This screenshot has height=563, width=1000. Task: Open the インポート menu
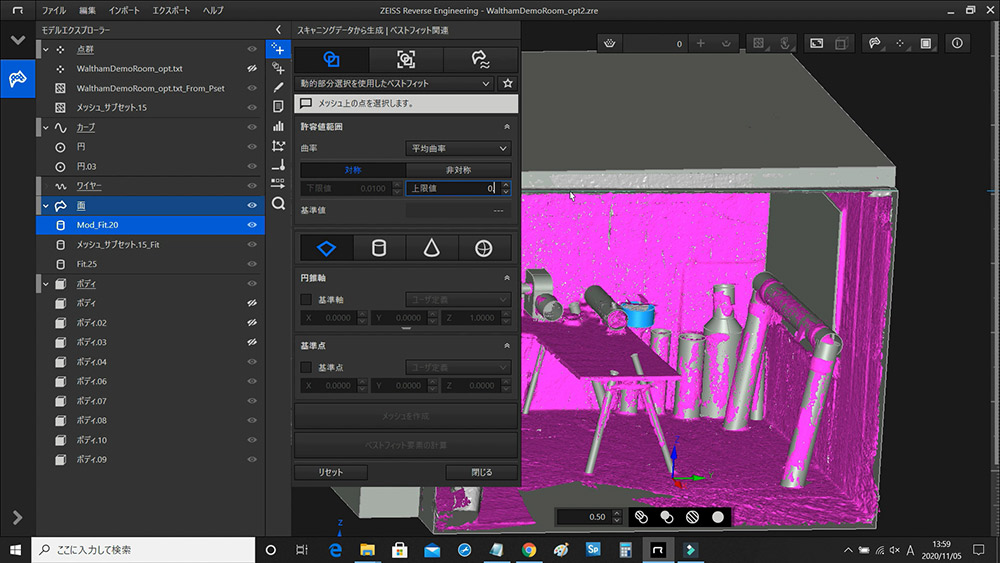(124, 9)
